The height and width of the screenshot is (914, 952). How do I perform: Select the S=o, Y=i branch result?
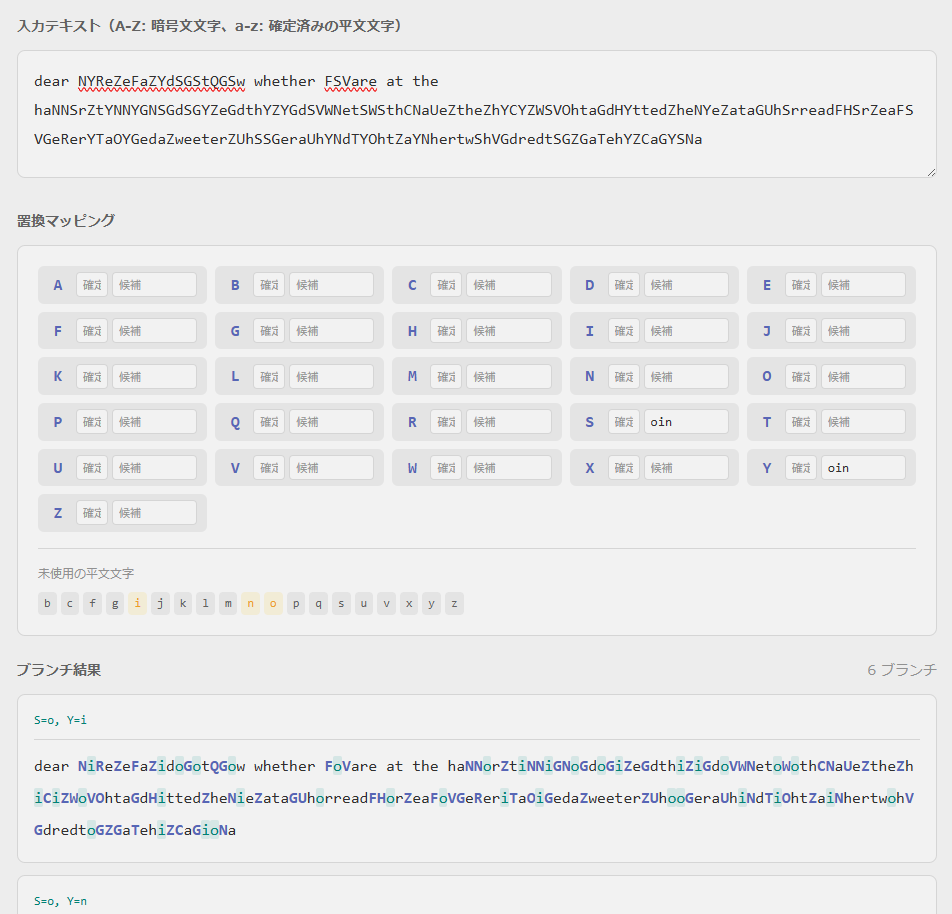point(476,778)
